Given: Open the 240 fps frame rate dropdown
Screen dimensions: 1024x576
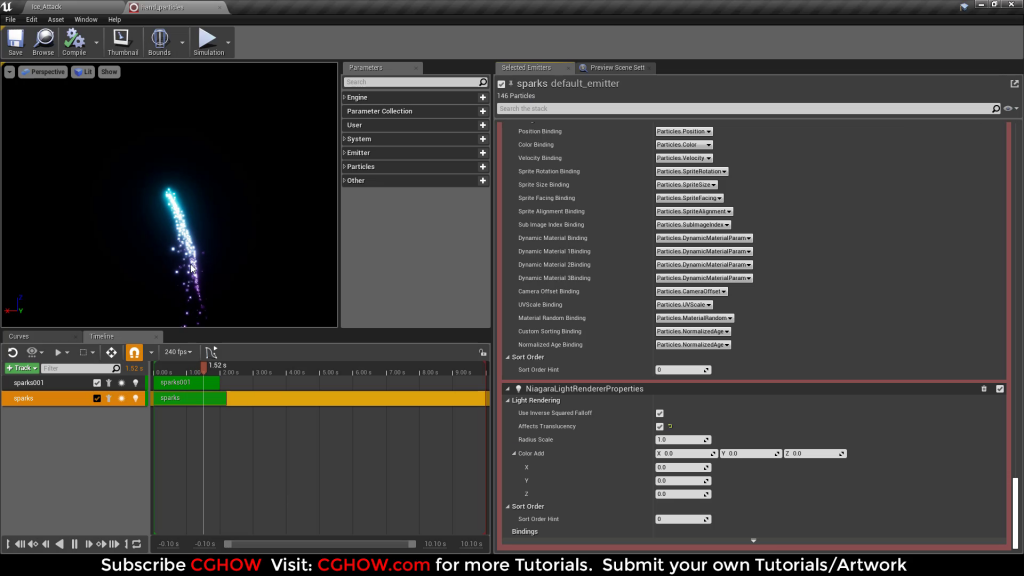Looking at the screenshot, I should (178, 352).
